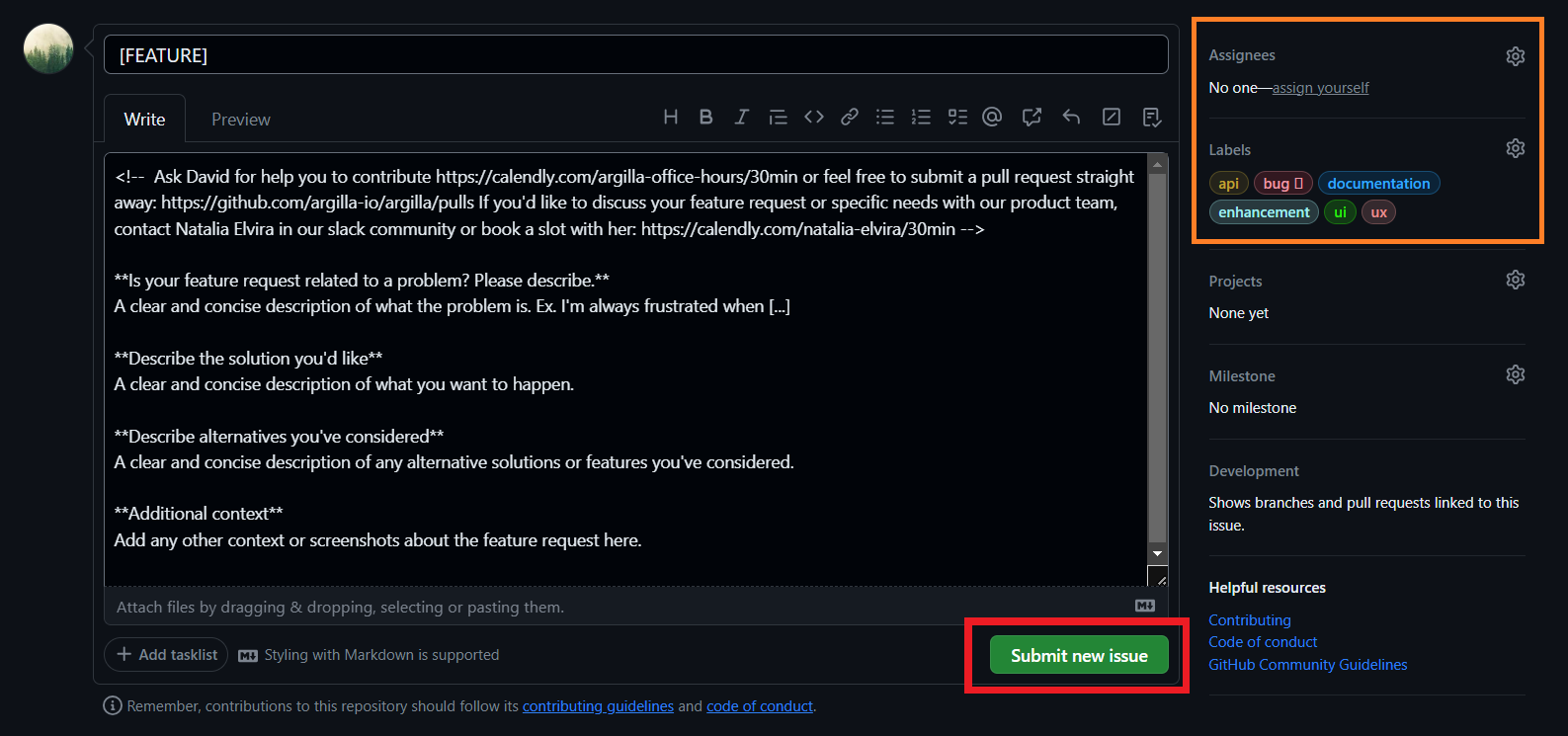This screenshot has height=736, width=1568.
Task: Insert a numbered list
Action: point(921,118)
